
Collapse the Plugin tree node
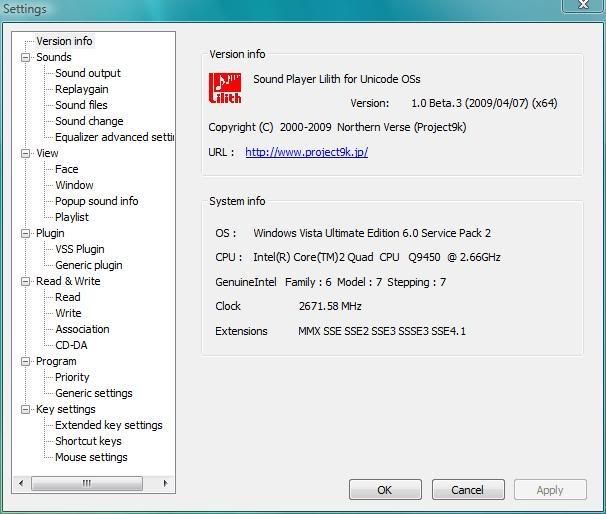coord(25,233)
